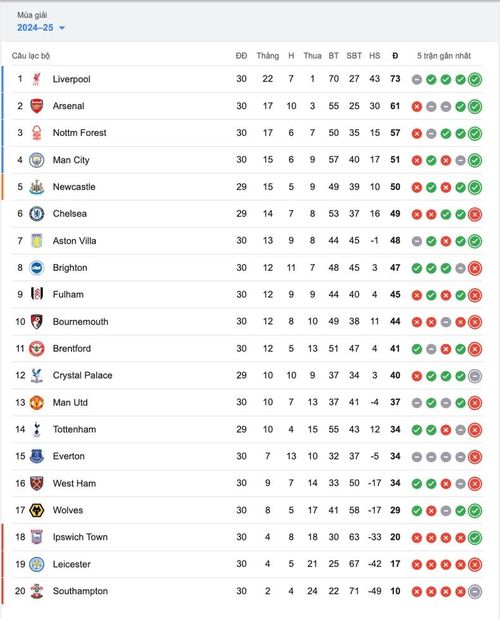This screenshot has height=619, width=500.
Task: Click the Man City club crest
Action: (37, 160)
